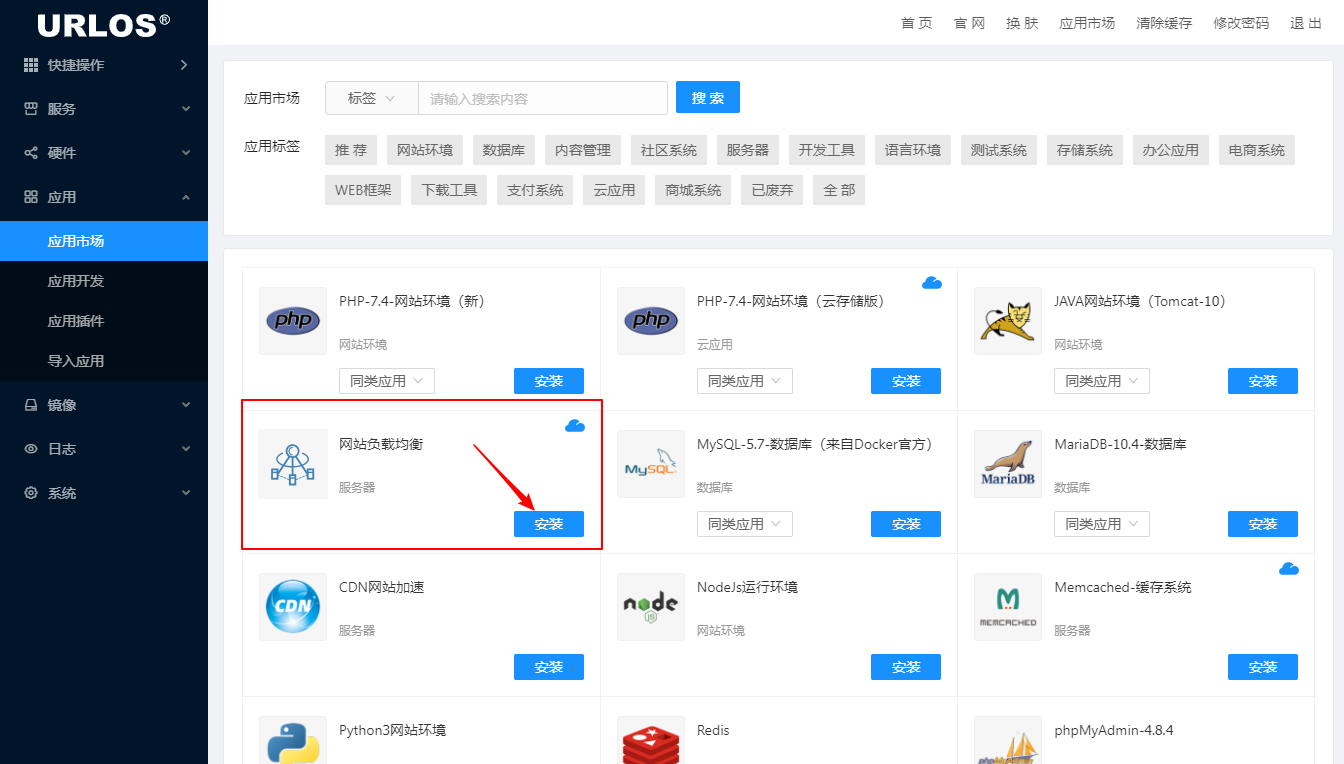Screen dimensions: 1344x764
Task: Open 官网 in top navigation
Action: (970, 23)
